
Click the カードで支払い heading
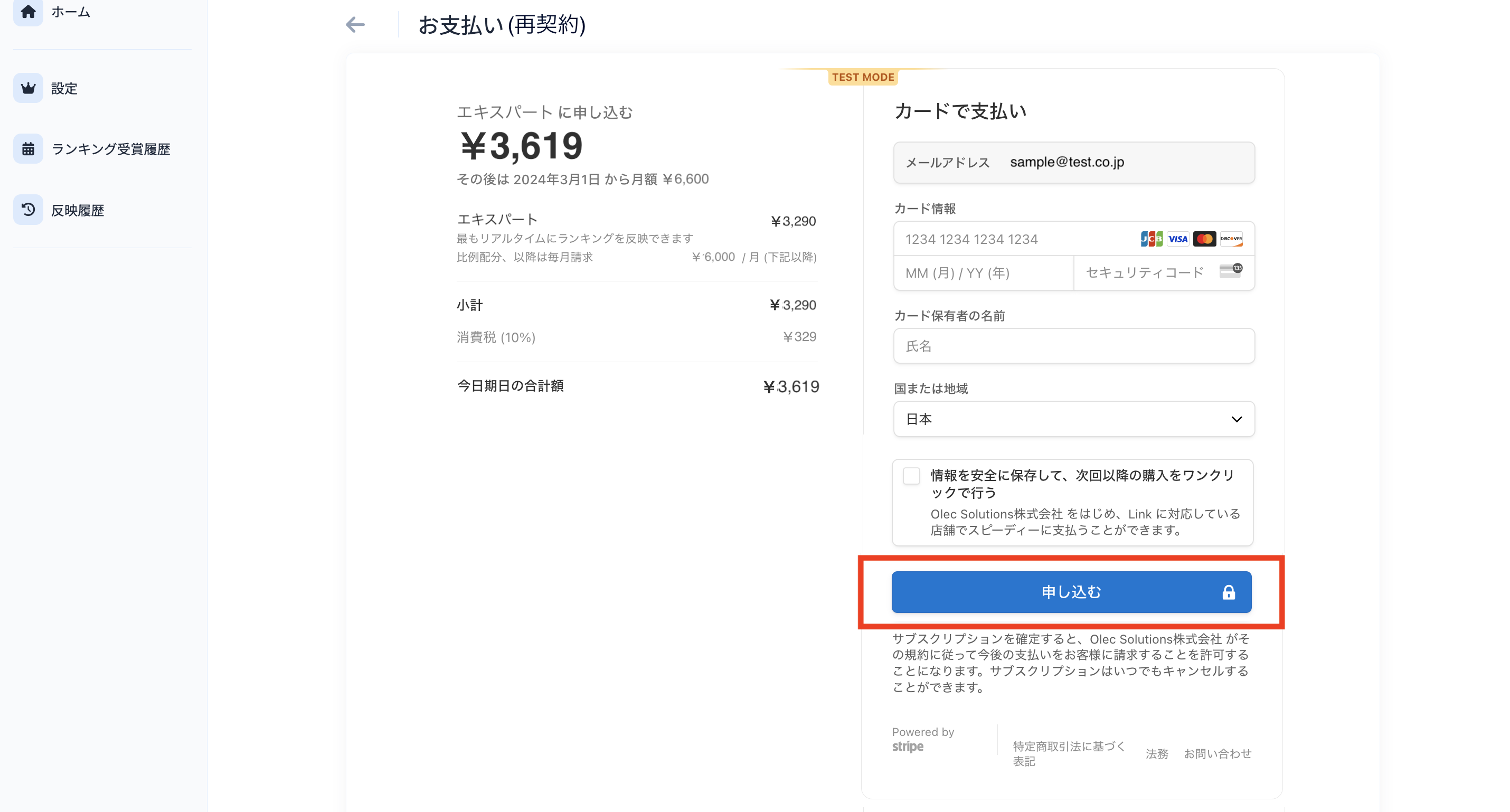[960, 111]
